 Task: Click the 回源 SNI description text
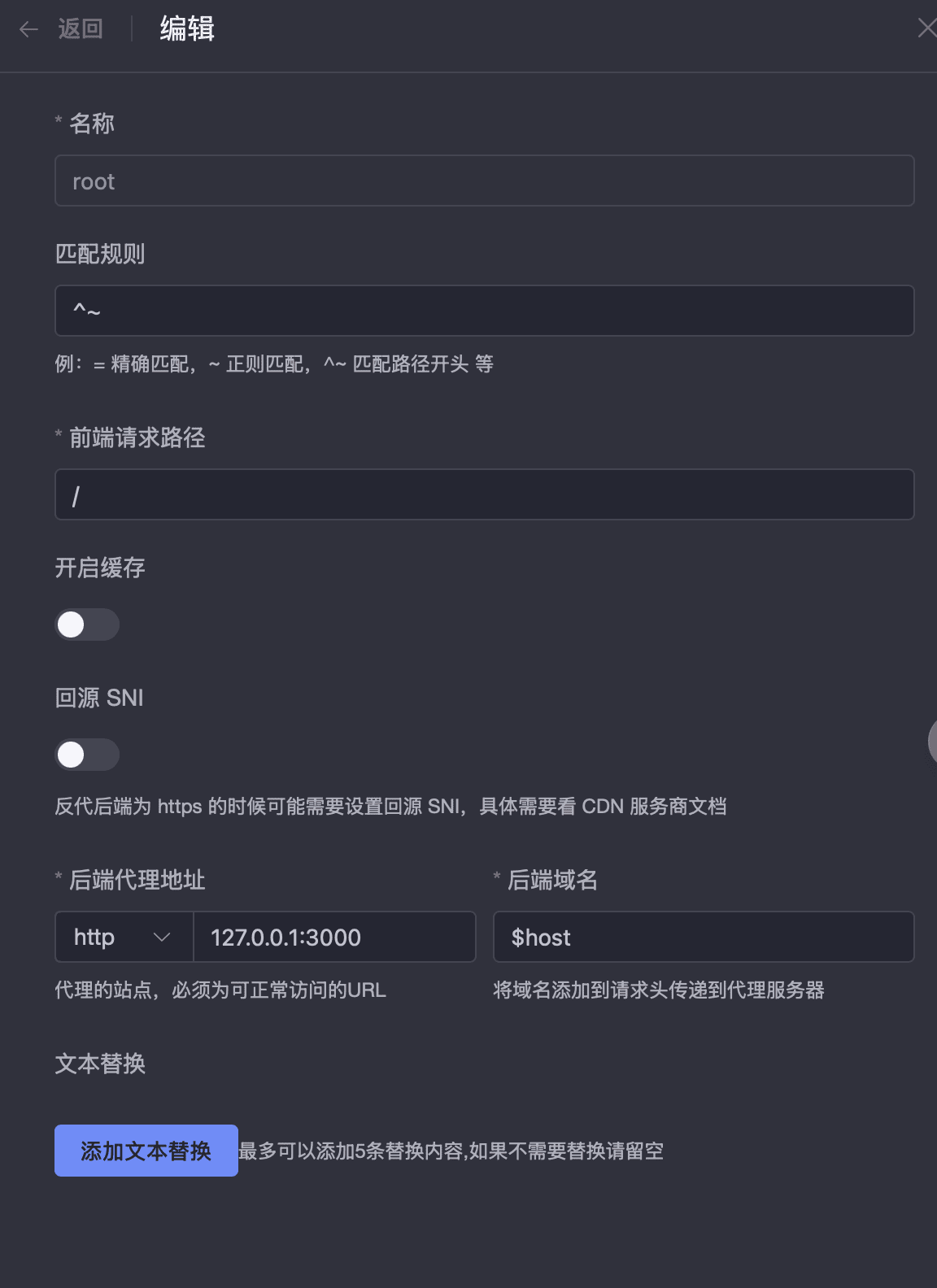tap(390, 807)
